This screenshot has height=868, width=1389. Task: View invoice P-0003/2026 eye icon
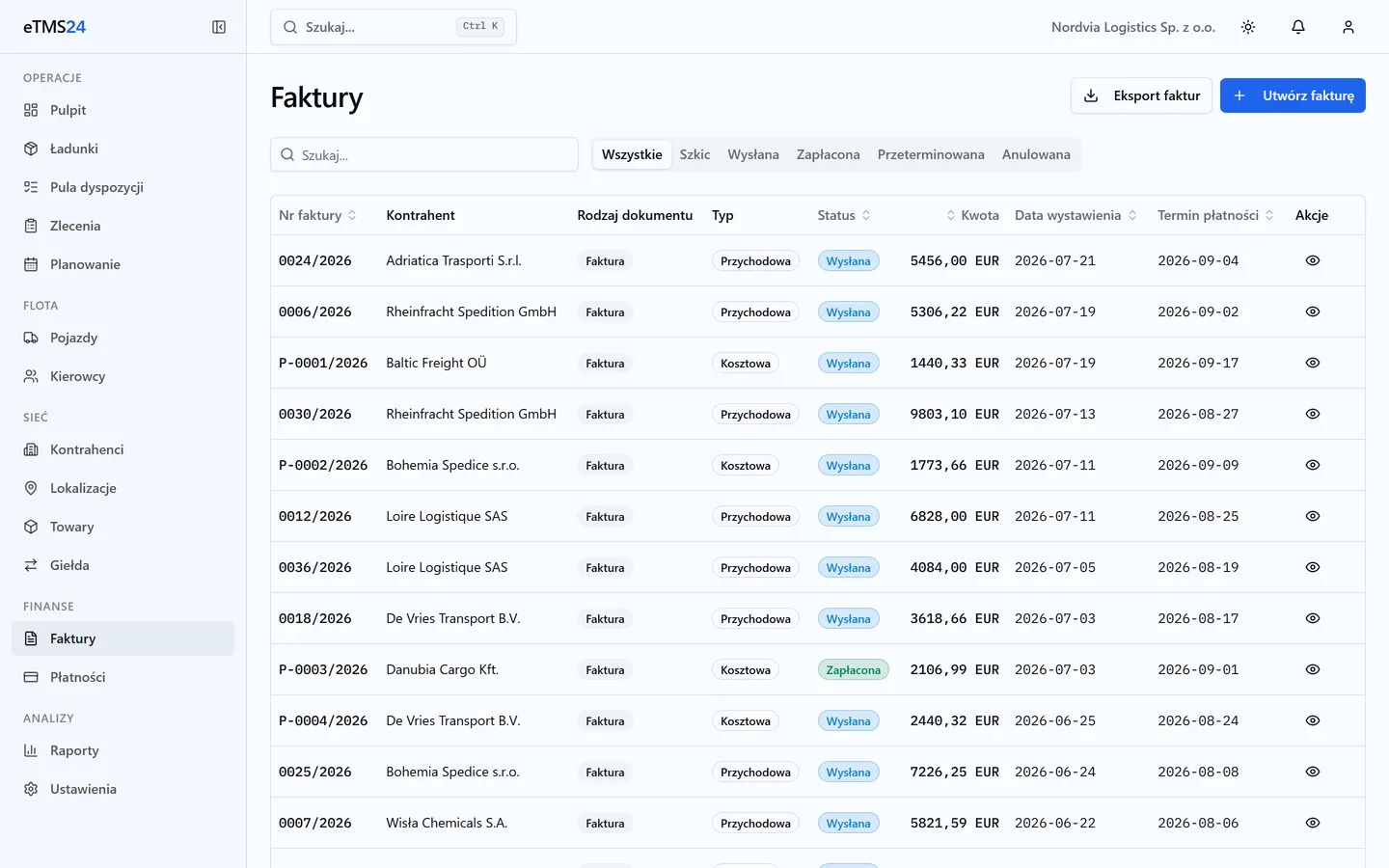(x=1312, y=669)
